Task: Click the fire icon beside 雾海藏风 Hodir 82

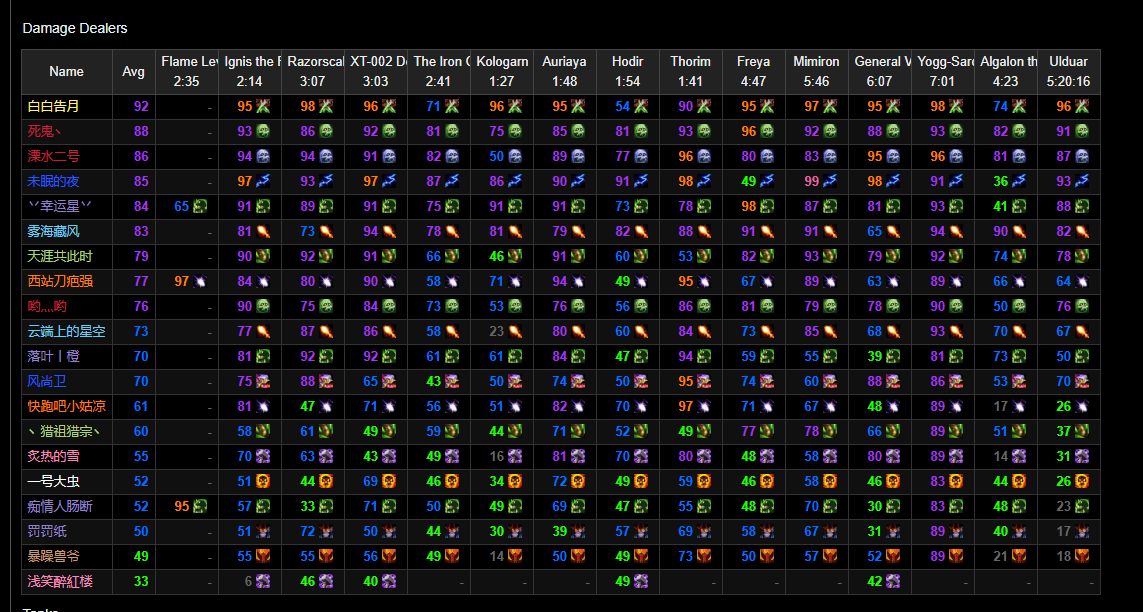Action: pyautogui.click(x=641, y=232)
